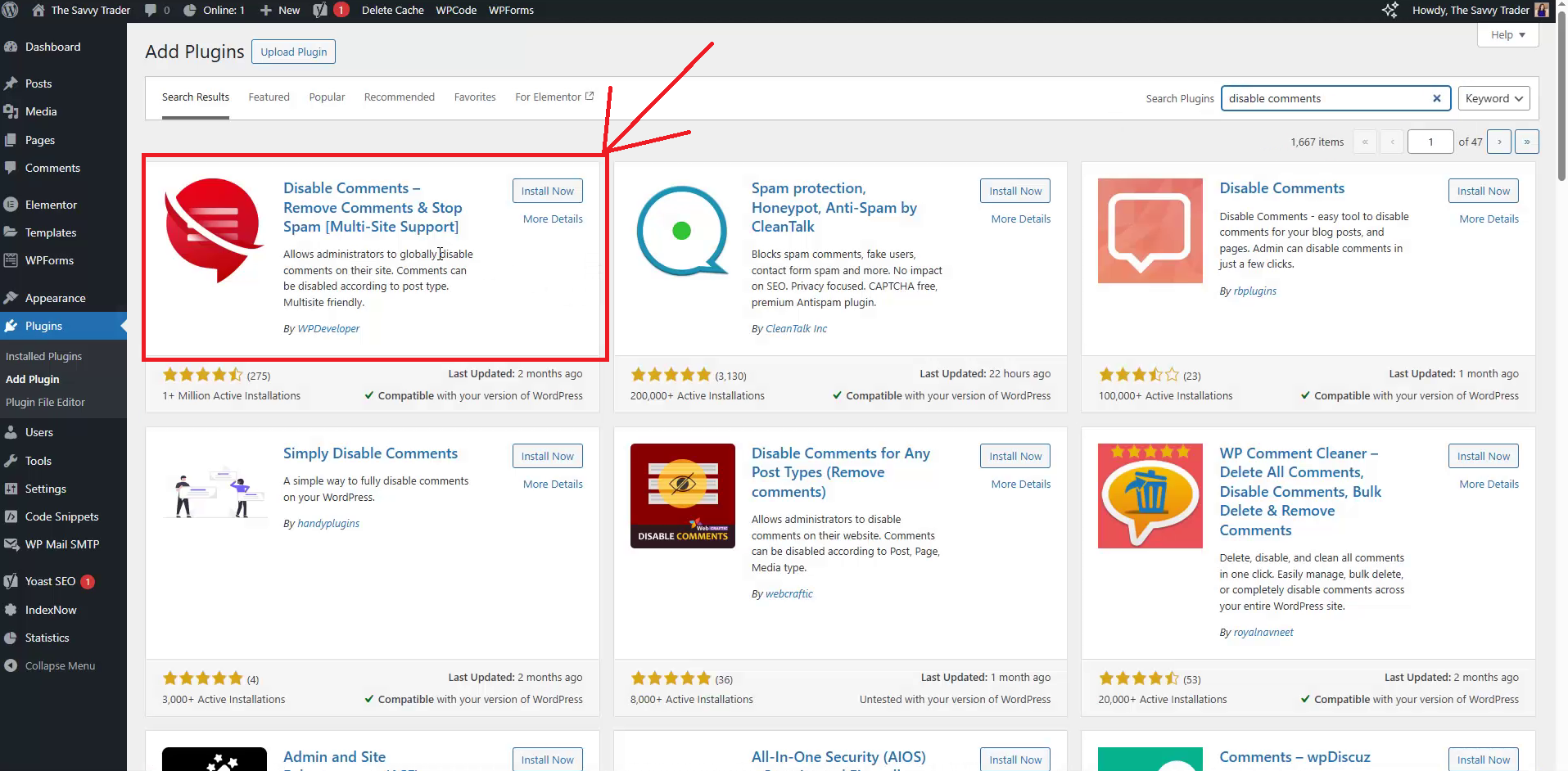This screenshot has width=1568, height=771.
Task: Click the AI sparkle icon in admin bar
Action: [1390, 11]
